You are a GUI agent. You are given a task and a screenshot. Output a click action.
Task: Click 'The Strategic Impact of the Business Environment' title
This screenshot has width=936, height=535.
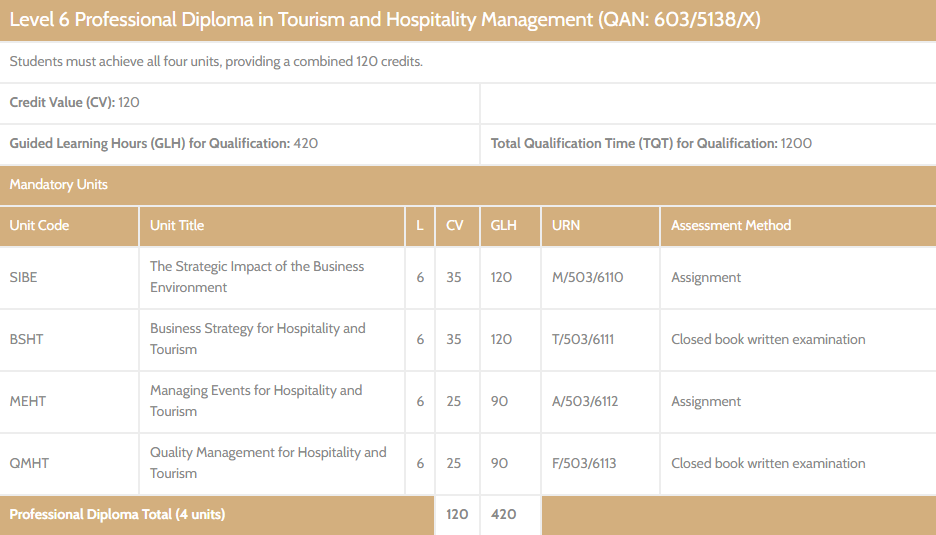[257, 277]
